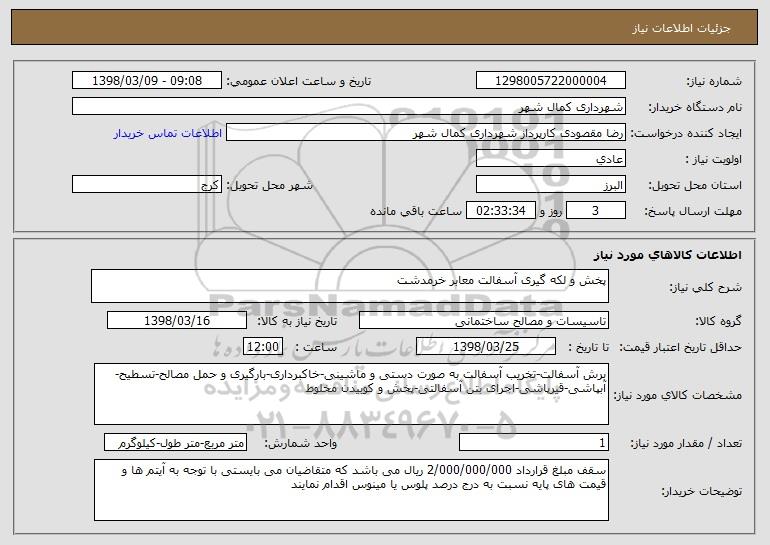Viewport: 770px width, 545px height.
Task: Click the label مهلت ارسال پاسخ
Action: tap(693, 212)
